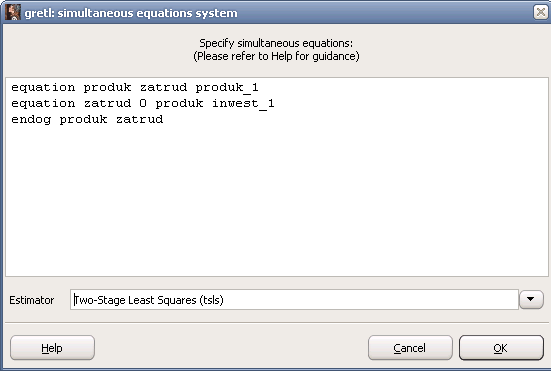Close the simultaneous equations system dialog

[x=540, y=12]
